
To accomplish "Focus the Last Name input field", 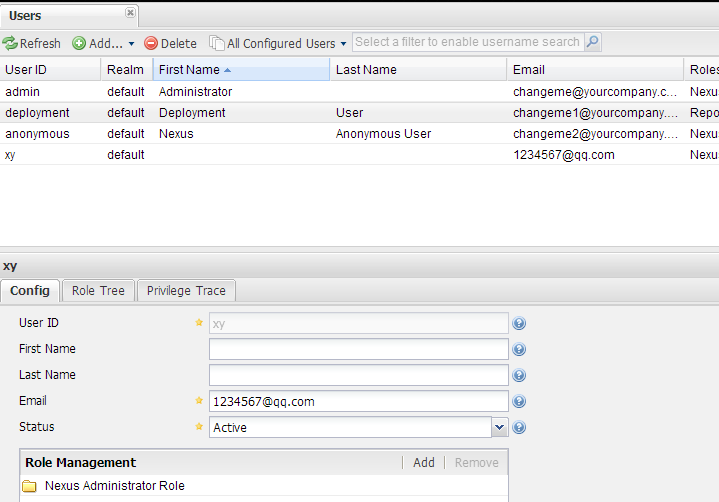I will click(x=359, y=375).
